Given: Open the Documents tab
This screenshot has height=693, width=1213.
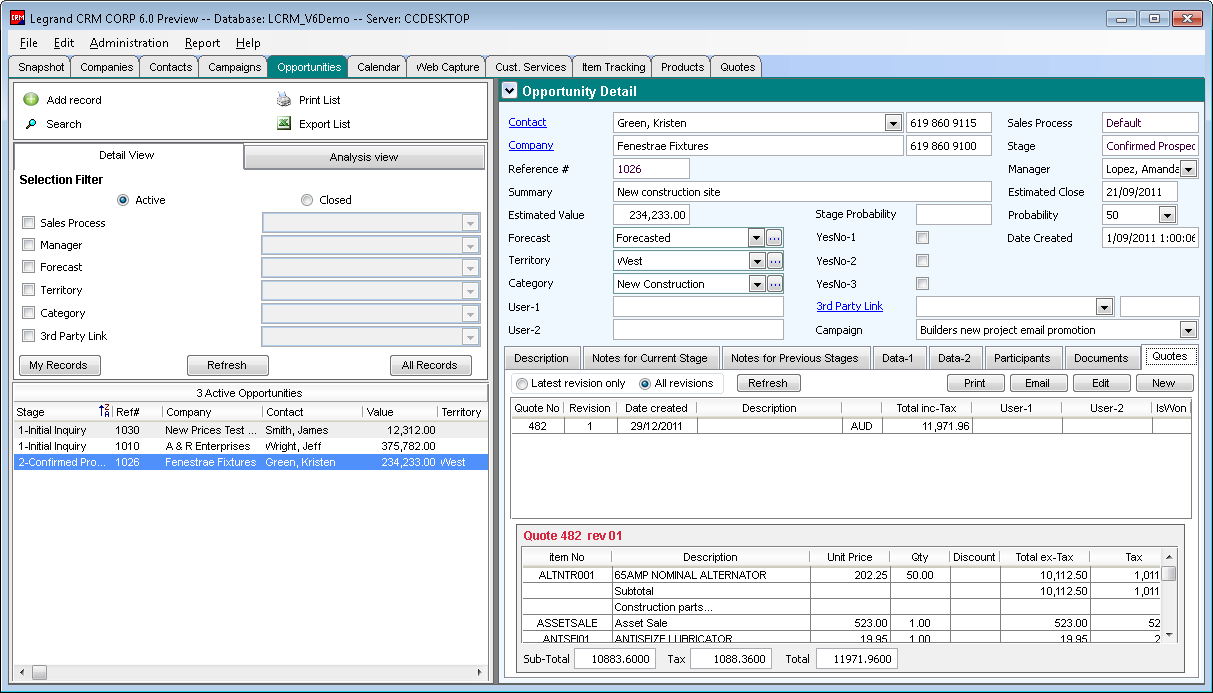Looking at the screenshot, I should (x=1101, y=358).
